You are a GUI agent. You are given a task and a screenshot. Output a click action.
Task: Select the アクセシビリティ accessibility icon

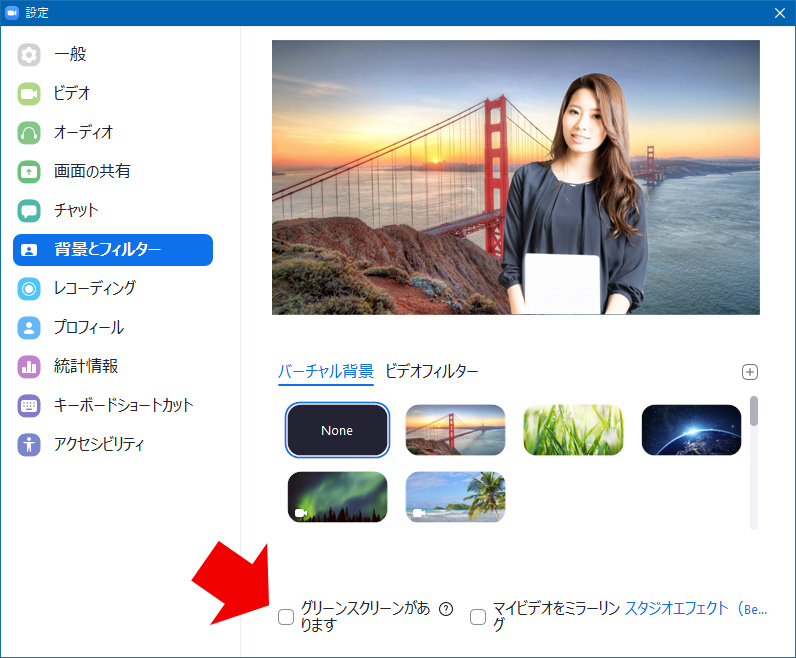tap(29, 445)
